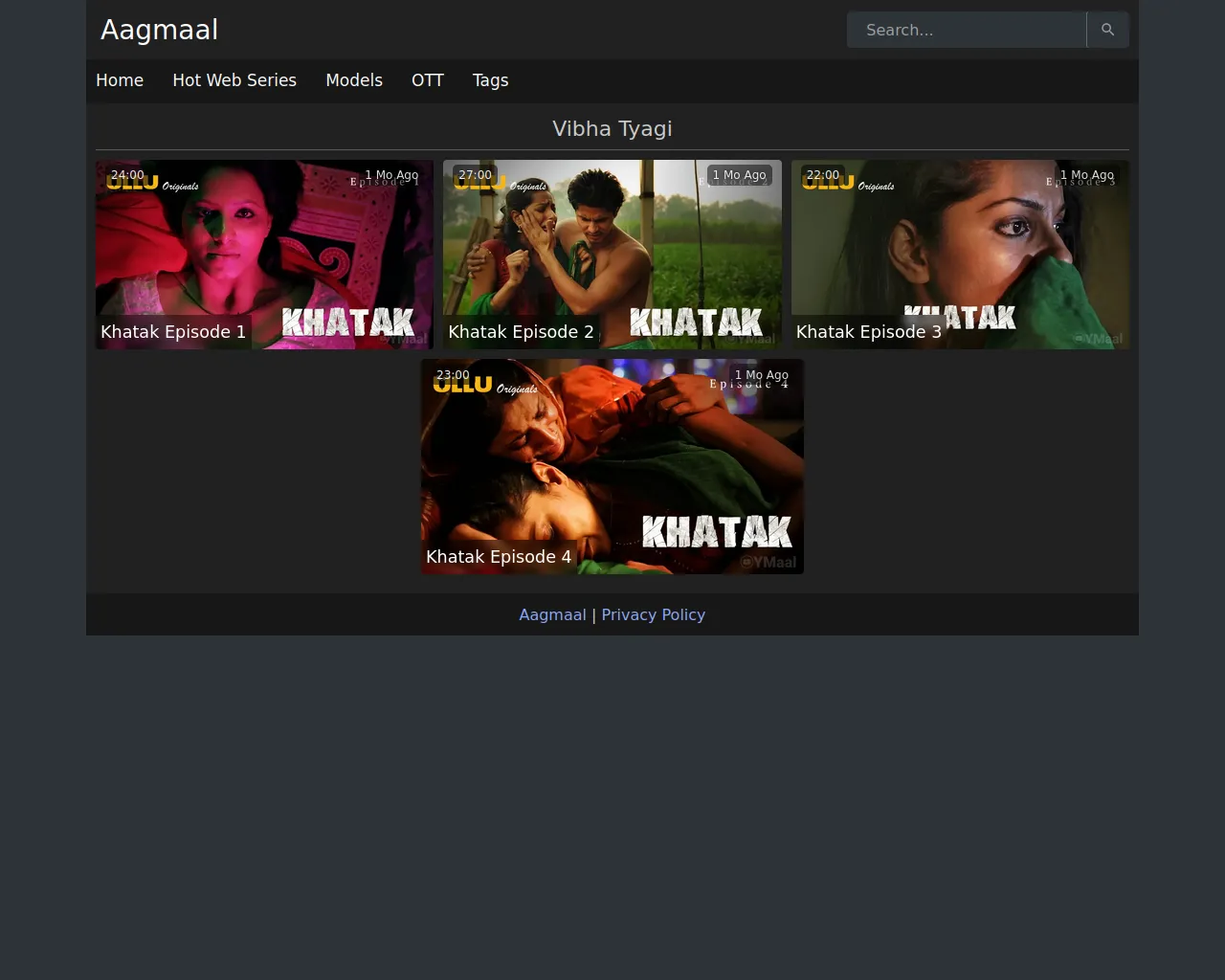
Task: Open the Khatak Episode 4 thumbnail image
Action: [612, 459]
